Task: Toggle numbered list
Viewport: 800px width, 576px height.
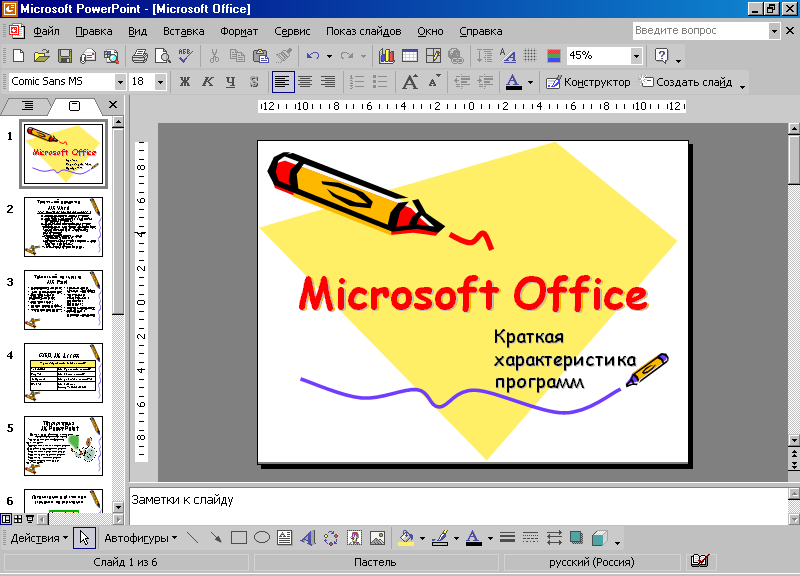Action: tap(357, 82)
